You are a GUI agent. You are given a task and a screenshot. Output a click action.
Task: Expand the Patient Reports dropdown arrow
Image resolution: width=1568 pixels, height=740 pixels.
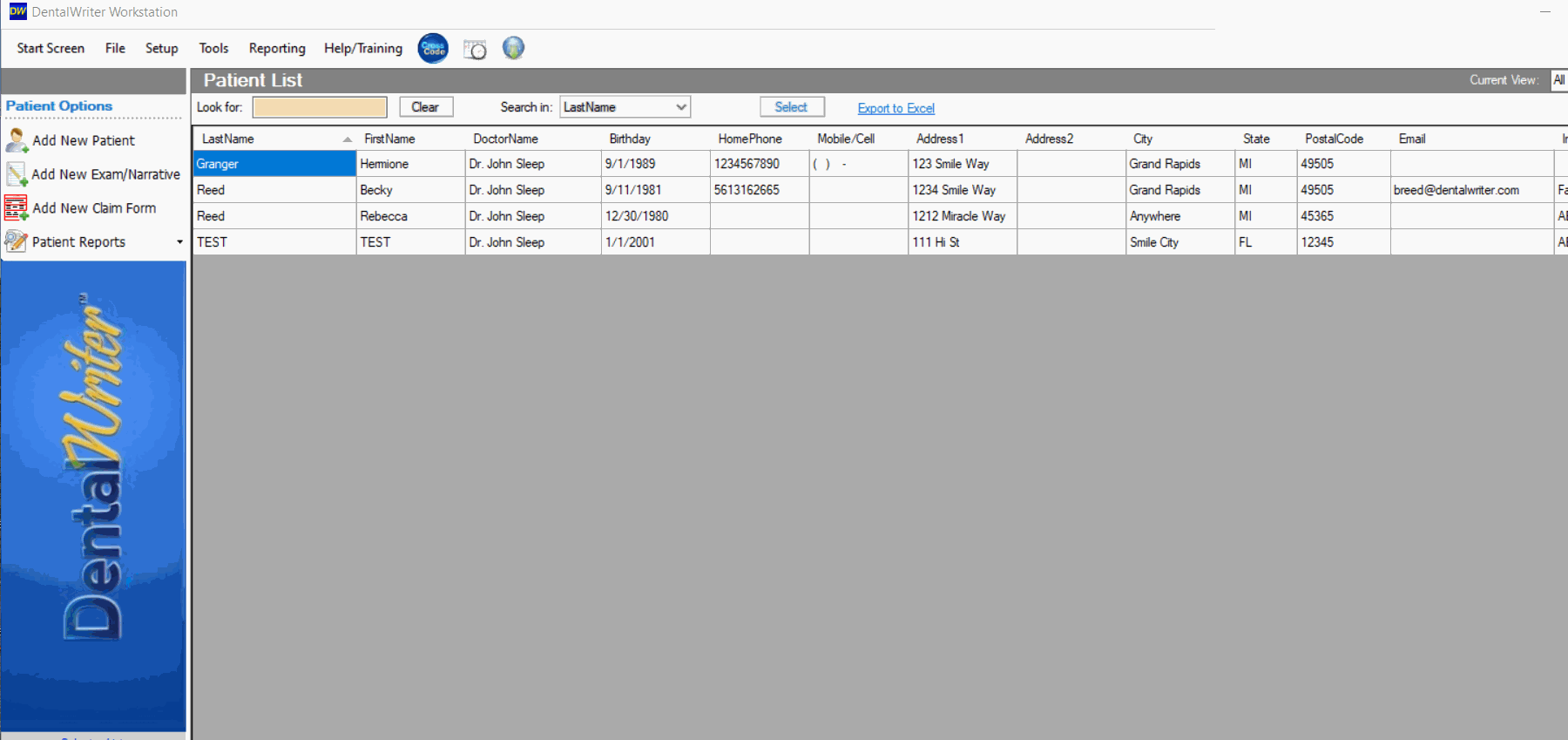[x=179, y=242]
